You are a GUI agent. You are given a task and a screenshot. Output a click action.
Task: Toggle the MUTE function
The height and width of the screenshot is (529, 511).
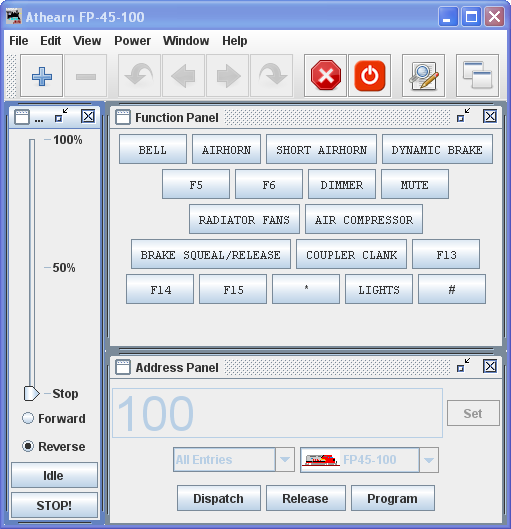pyautogui.click(x=415, y=184)
